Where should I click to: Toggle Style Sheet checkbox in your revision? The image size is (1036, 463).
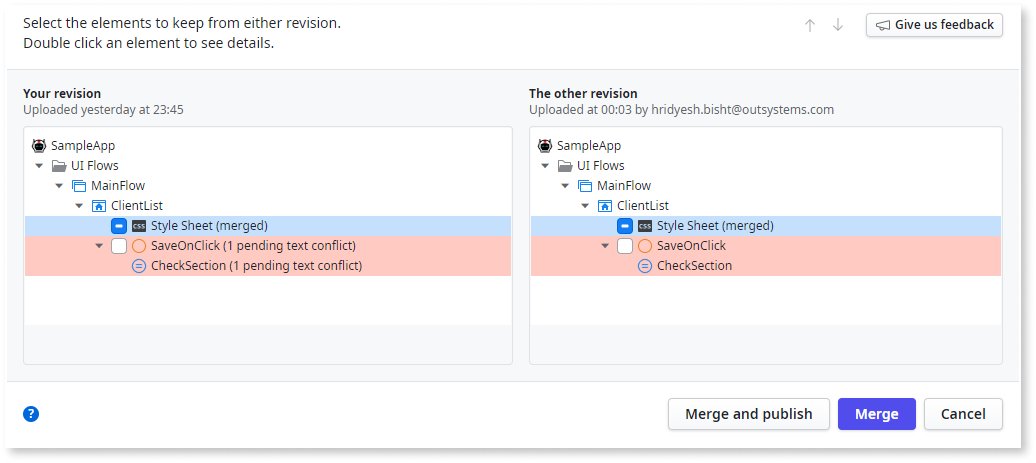coord(119,226)
